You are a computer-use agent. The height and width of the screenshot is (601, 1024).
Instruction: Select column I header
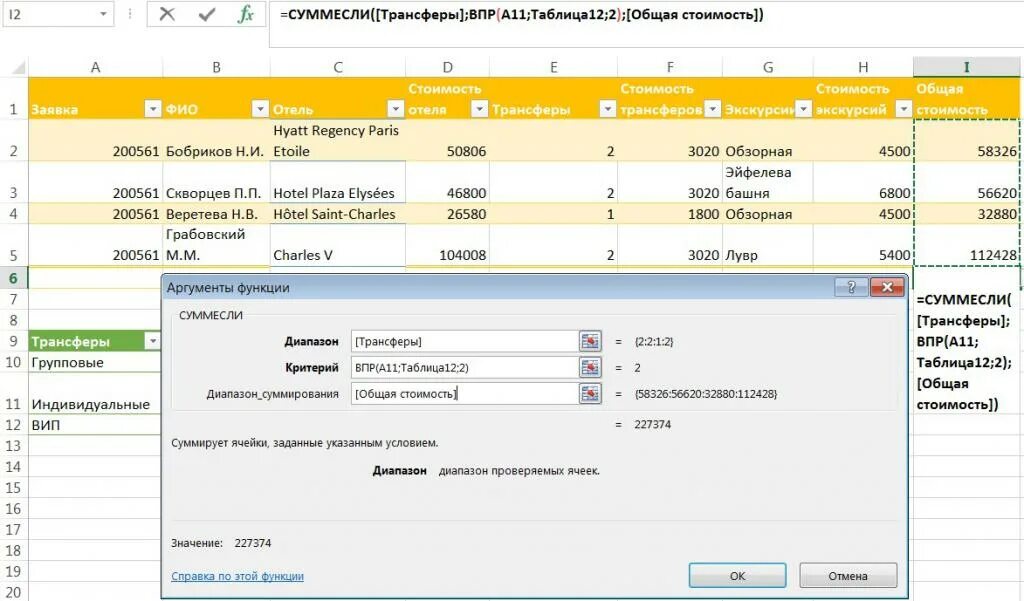(x=967, y=67)
